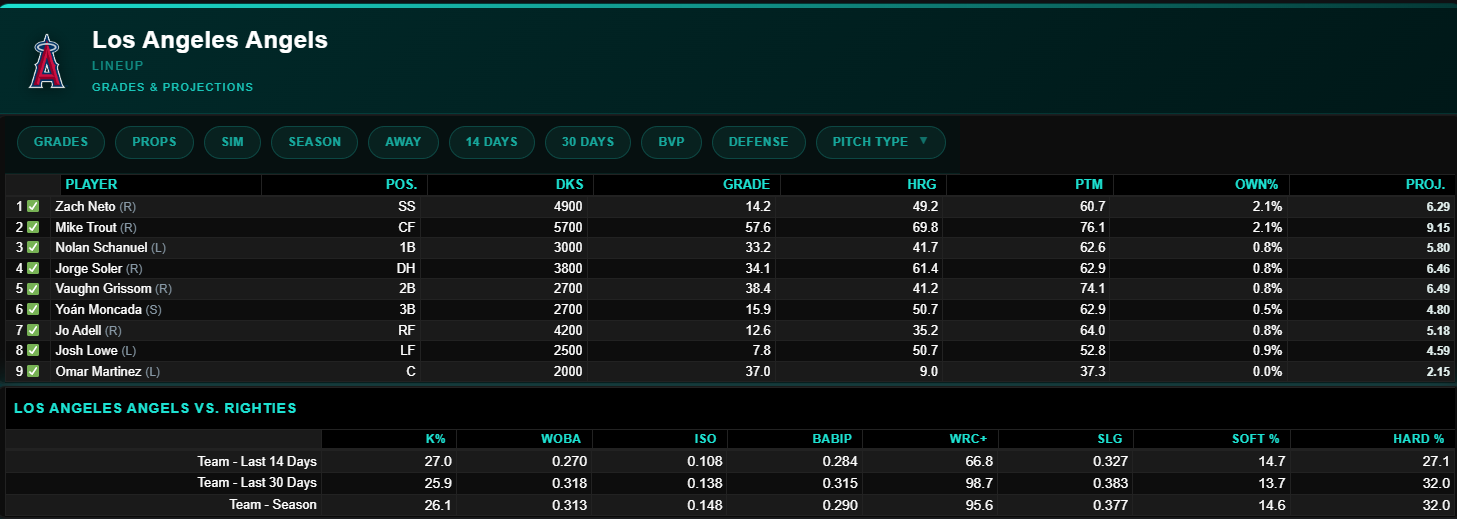
Task: Uncheck Nolan Schanuel lineup checkbox
Action: click(x=33, y=247)
